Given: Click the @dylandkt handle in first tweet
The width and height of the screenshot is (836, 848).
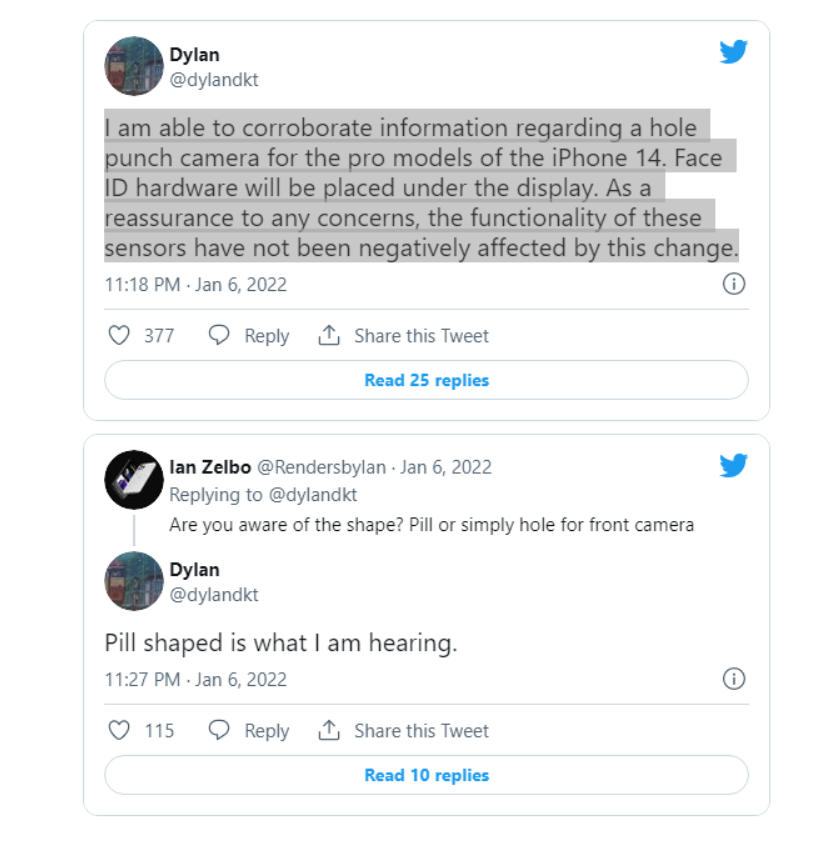Looking at the screenshot, I should point(214,80).
